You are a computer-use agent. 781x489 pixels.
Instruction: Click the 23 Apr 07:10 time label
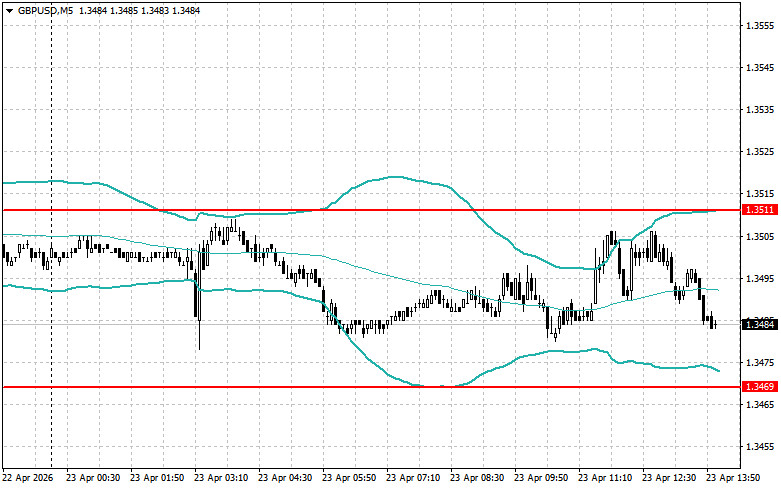coord(413,478)
